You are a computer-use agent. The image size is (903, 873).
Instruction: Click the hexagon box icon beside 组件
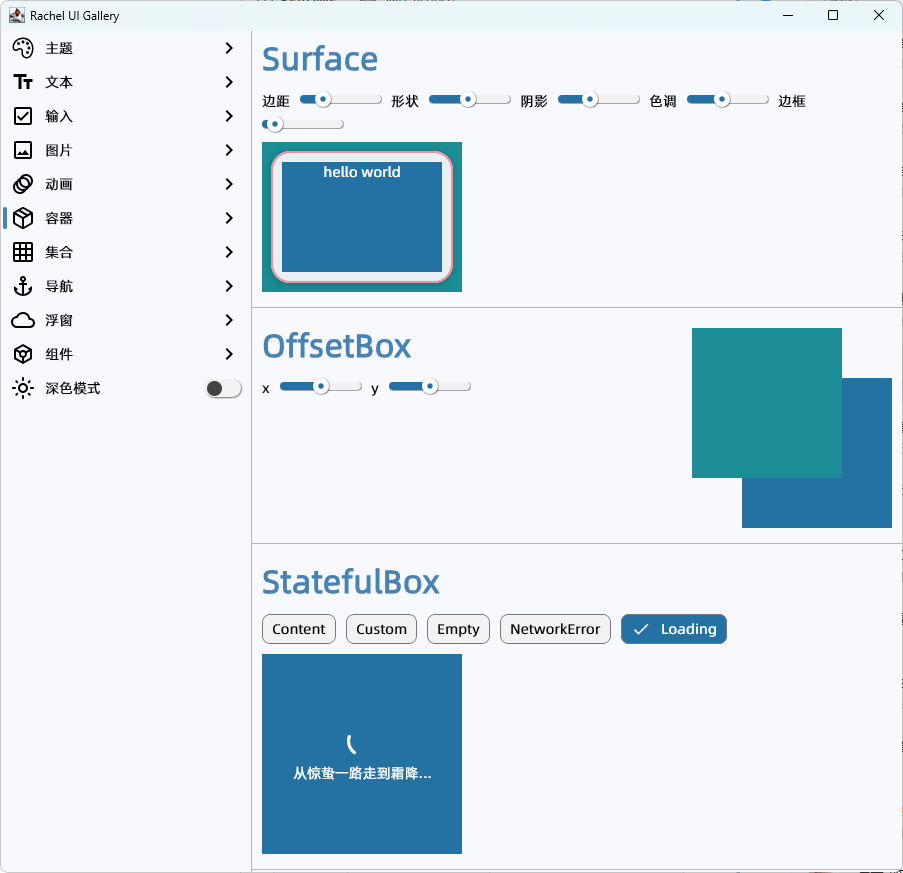tap(23, 354)
